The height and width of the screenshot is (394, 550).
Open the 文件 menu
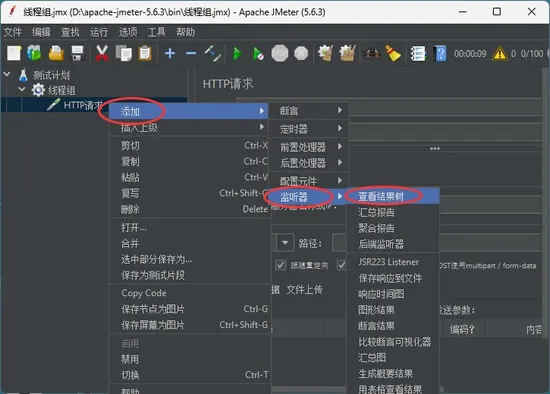(x=13, y=32)
